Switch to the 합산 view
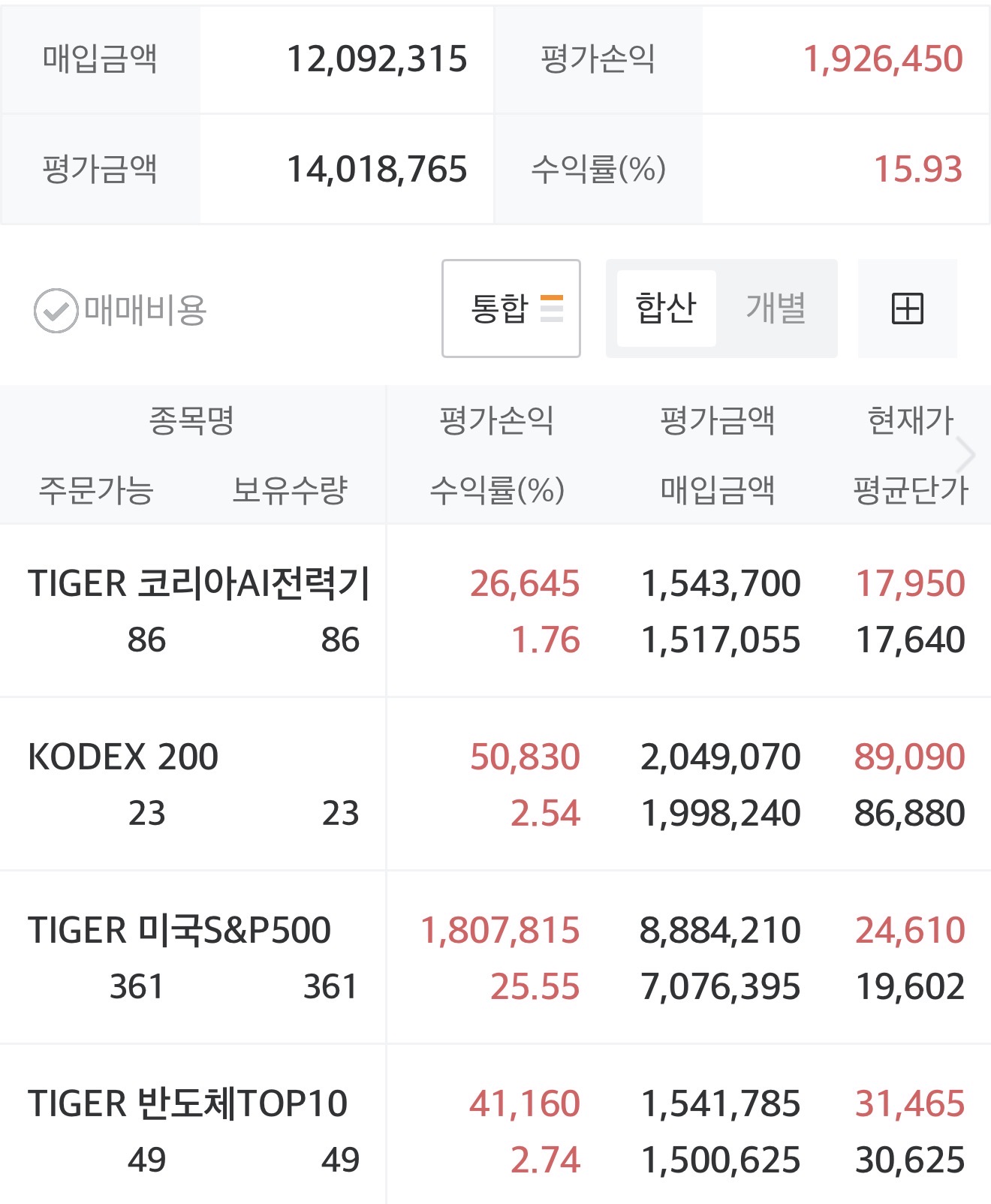This screenshot has height=1204, width=991. tap(666, 309)
